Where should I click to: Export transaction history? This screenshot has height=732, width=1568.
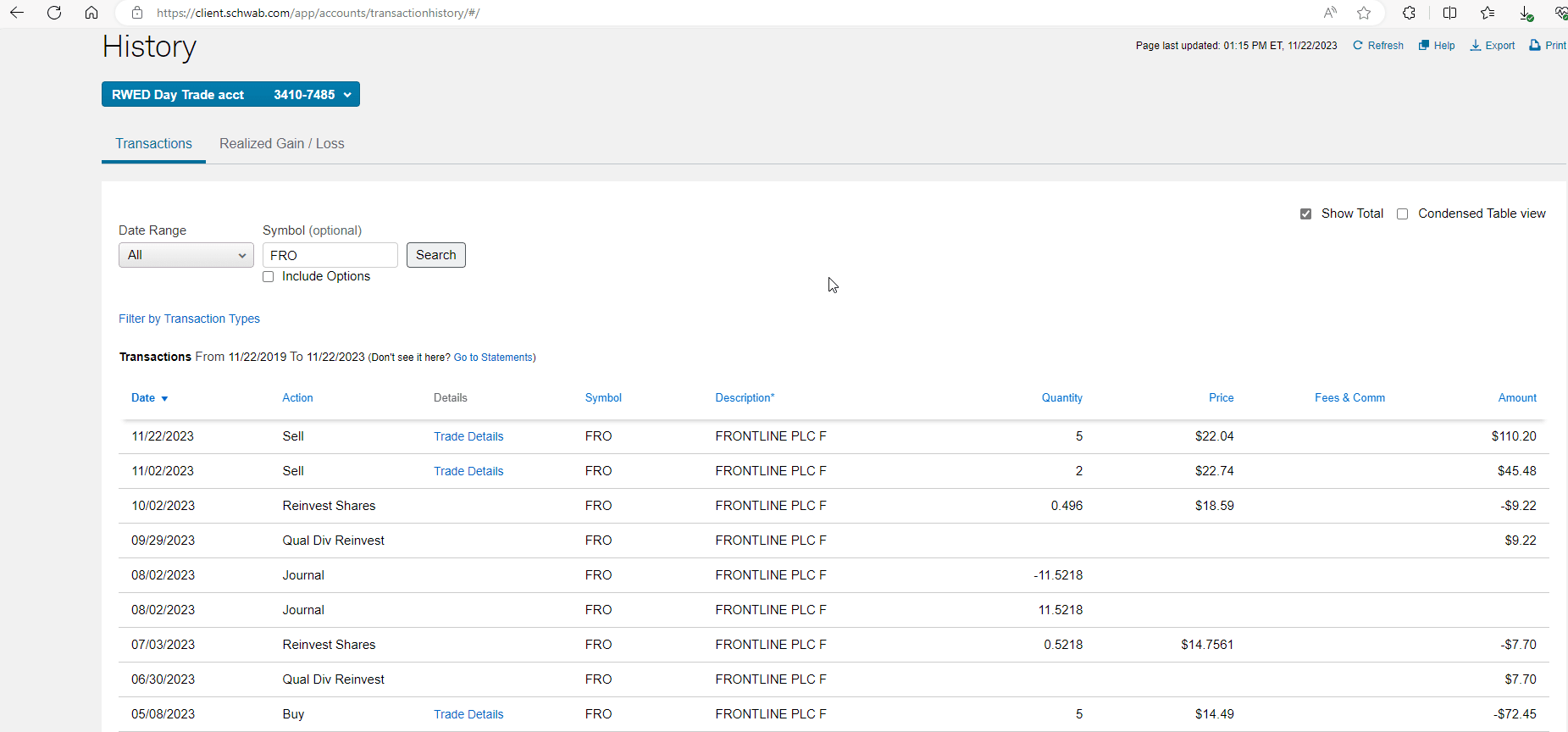1493,46
